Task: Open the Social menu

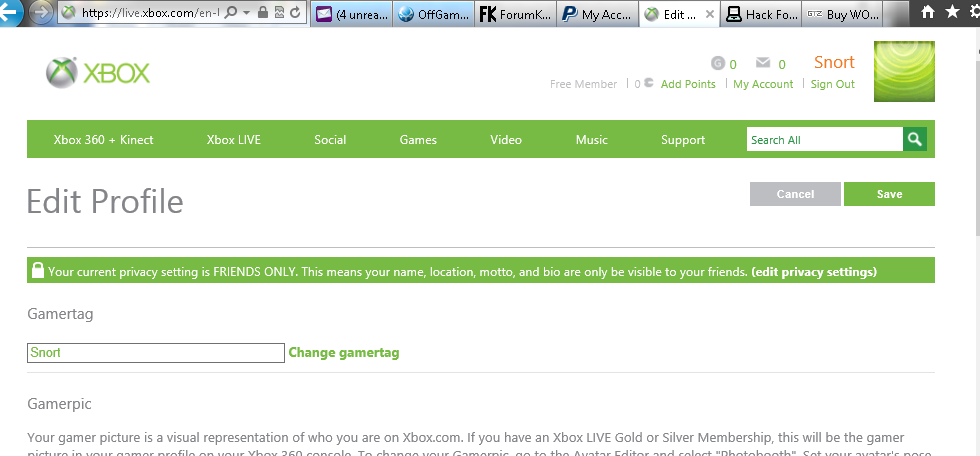Action: point(330,140)
